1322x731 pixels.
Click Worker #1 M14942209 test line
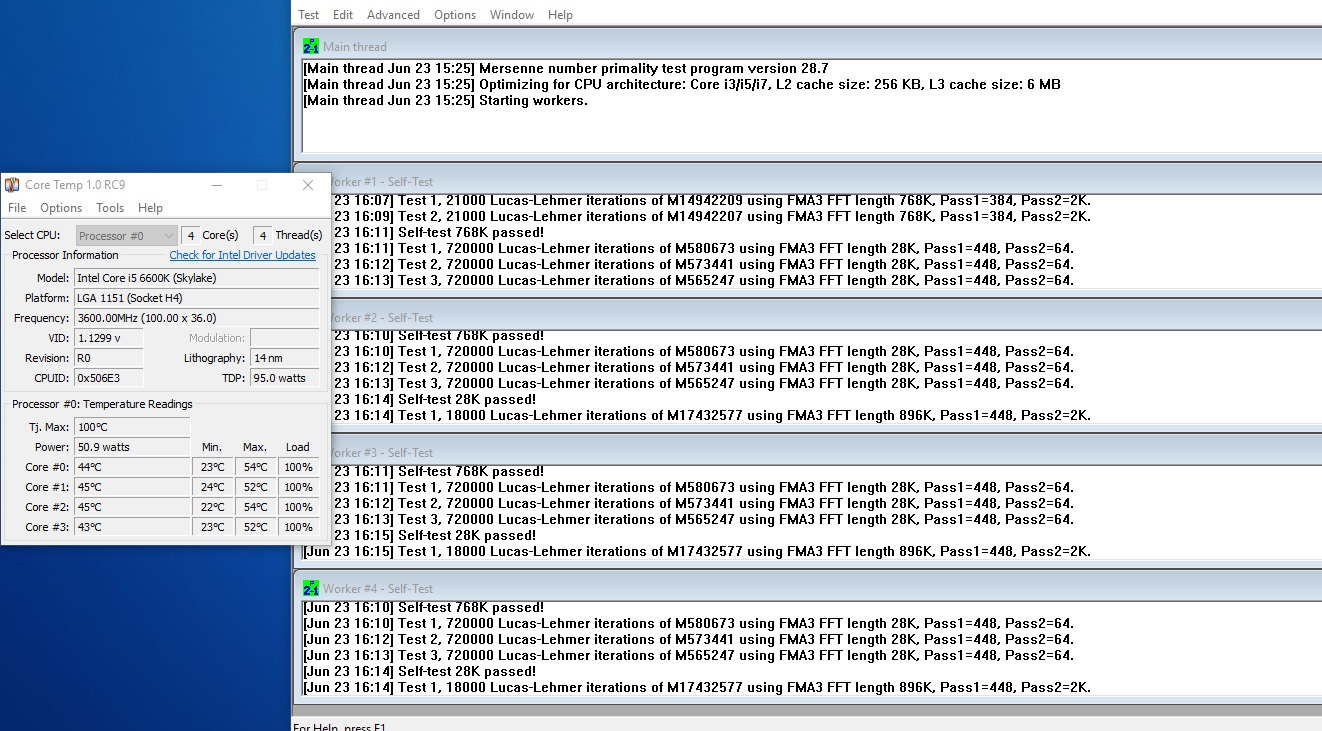pyautogui.click(x=711, y=200)
